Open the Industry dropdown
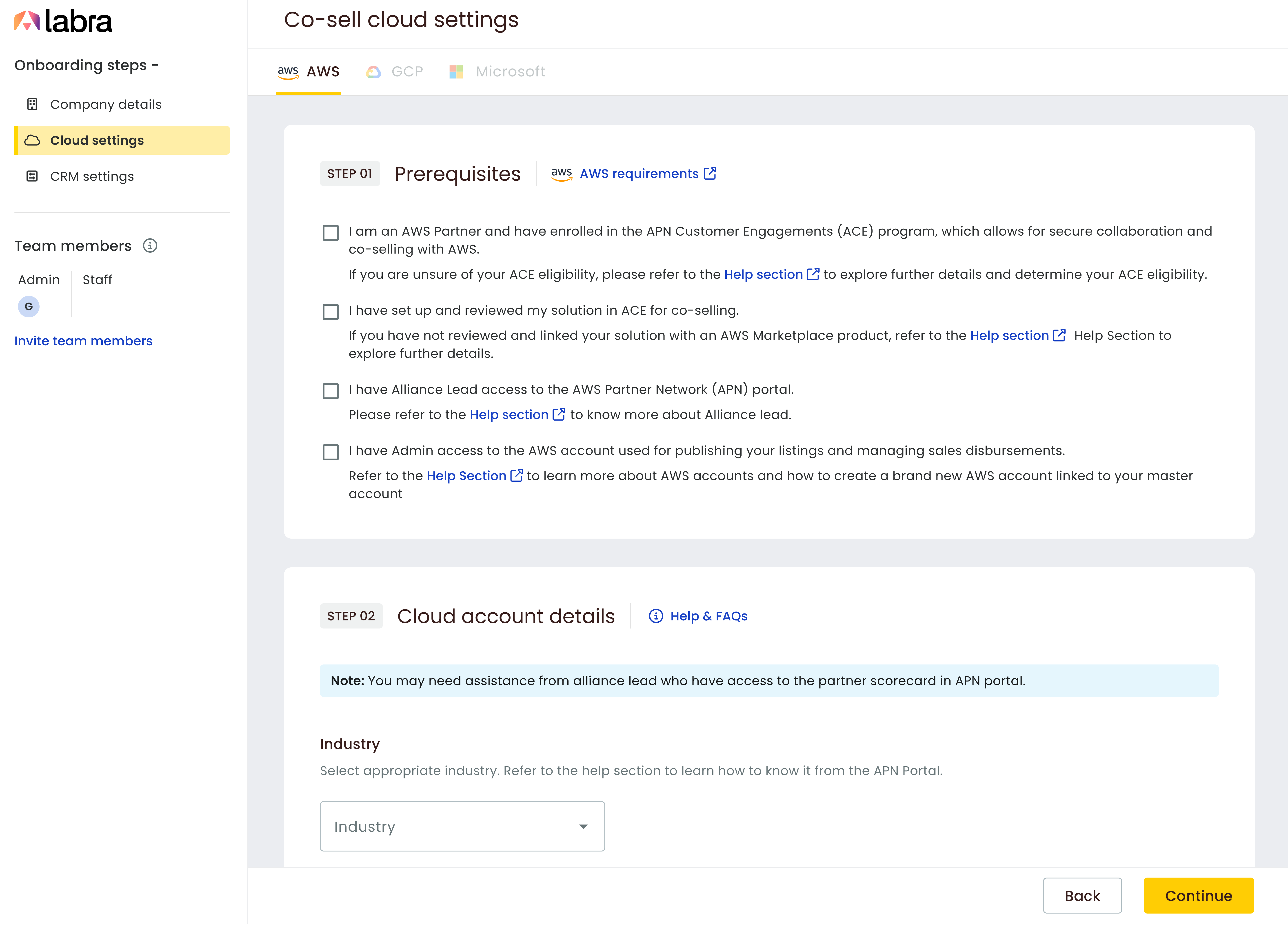Screen dimensions: 1288x925 [x=462, y=826]
